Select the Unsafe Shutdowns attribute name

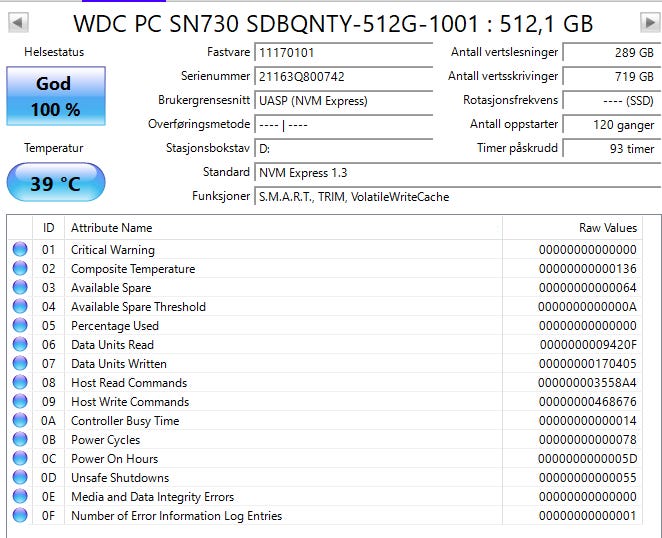[x=120, y=478]
